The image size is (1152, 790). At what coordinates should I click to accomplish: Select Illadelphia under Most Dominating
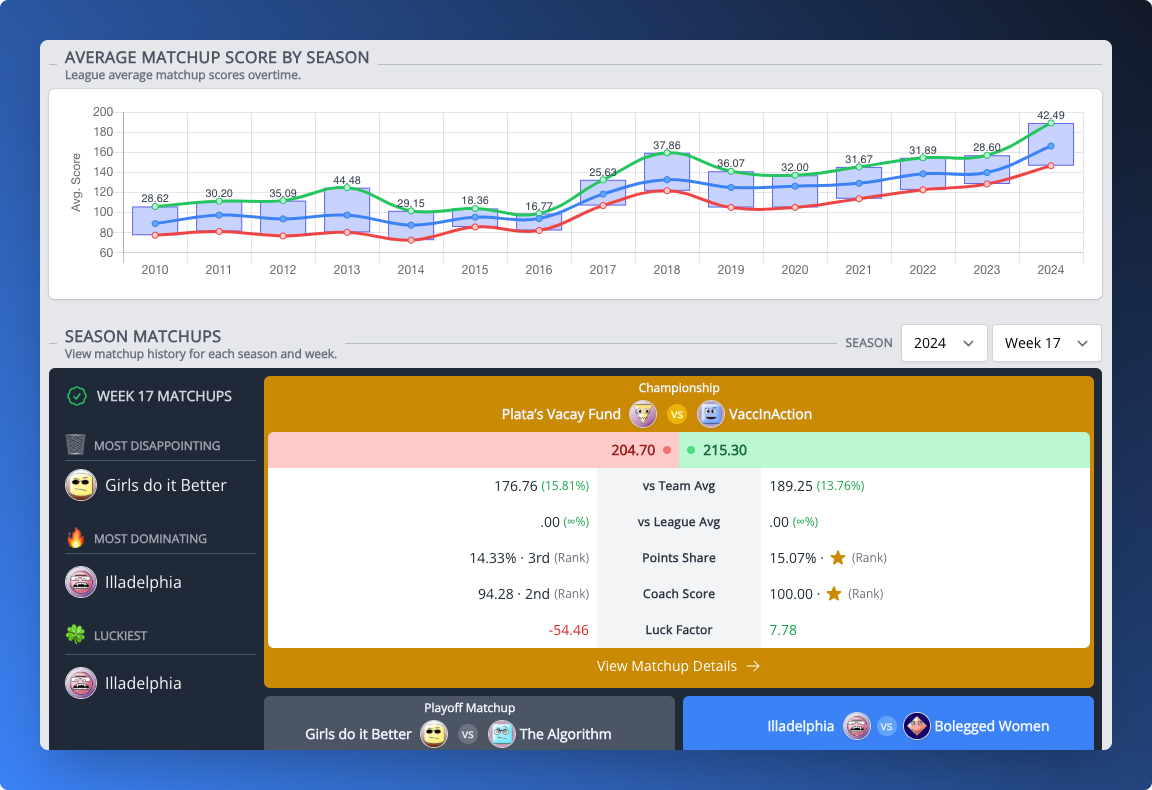pyautogui.click(x=143, y=582)
